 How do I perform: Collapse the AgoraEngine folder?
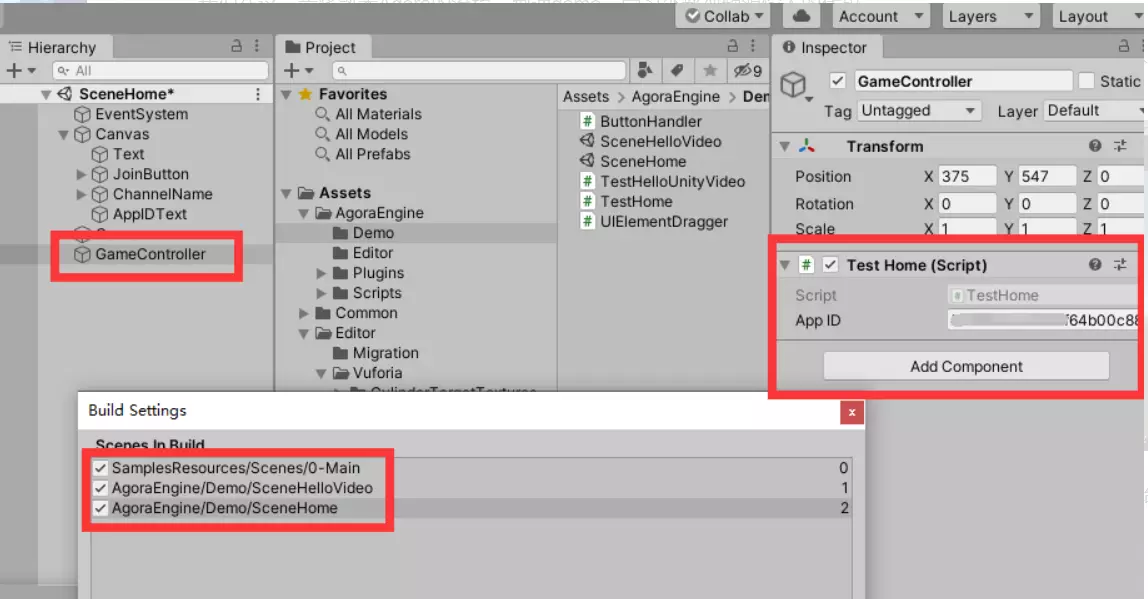(x=303, y=213)
